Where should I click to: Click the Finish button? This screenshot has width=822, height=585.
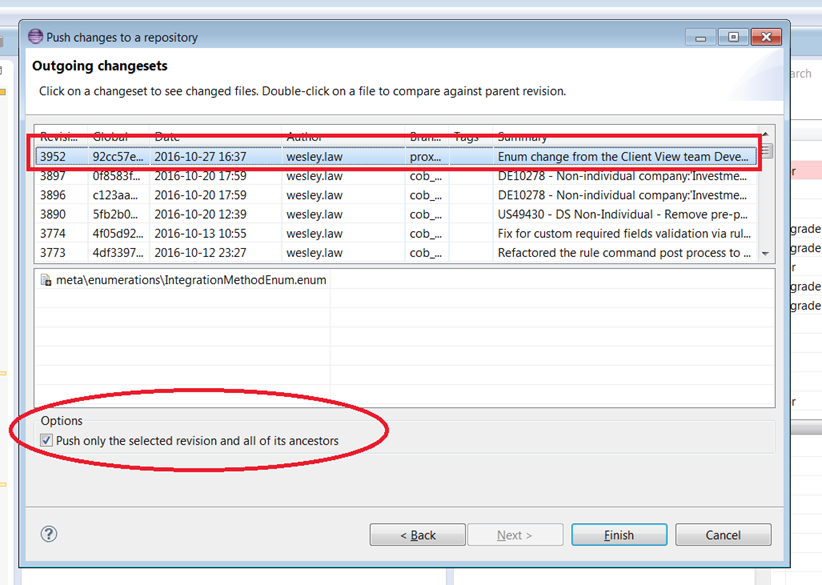click(x=618, y=535)
